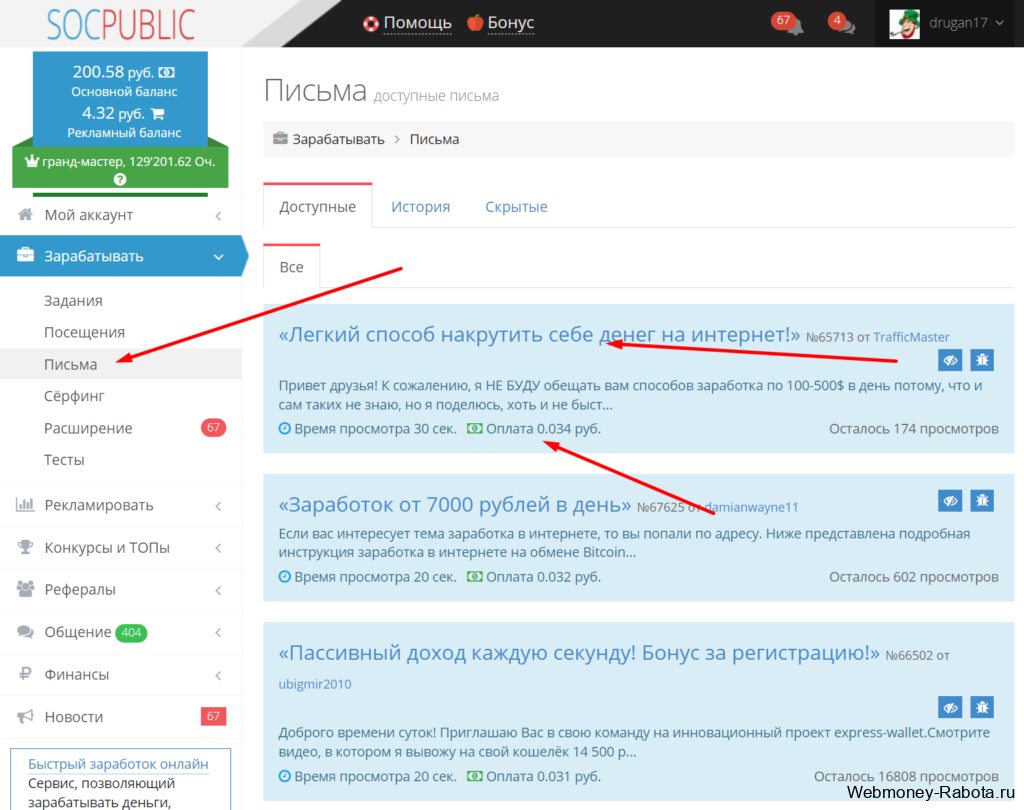This screenshot has height=810, width=1024.
Task: Click 'Время просмотра 30 сек.' text
Action: pyautogui.click(x=375, y=429)
